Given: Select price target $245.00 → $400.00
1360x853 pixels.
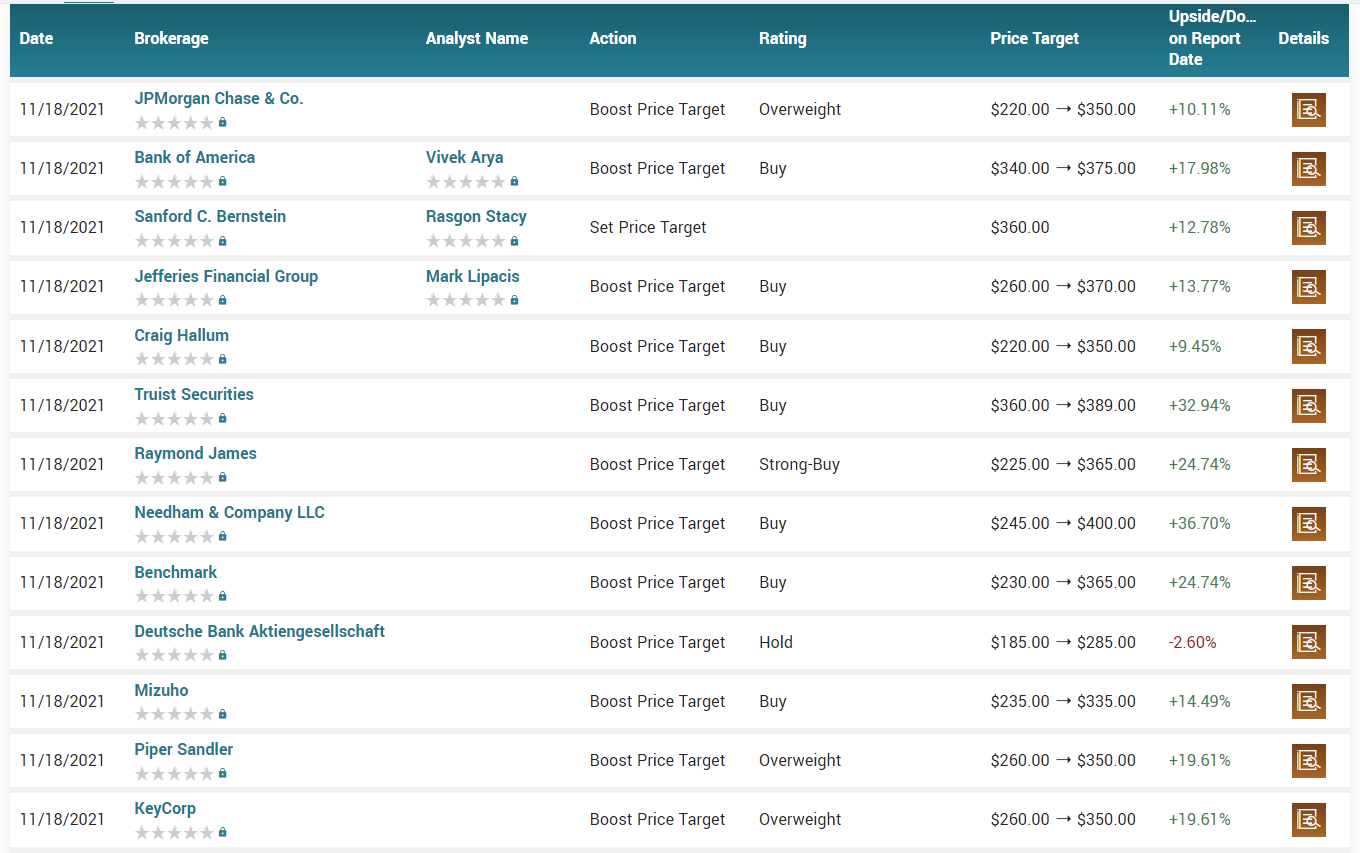Looking at the screenshot, I should [x=1063, y=523].
